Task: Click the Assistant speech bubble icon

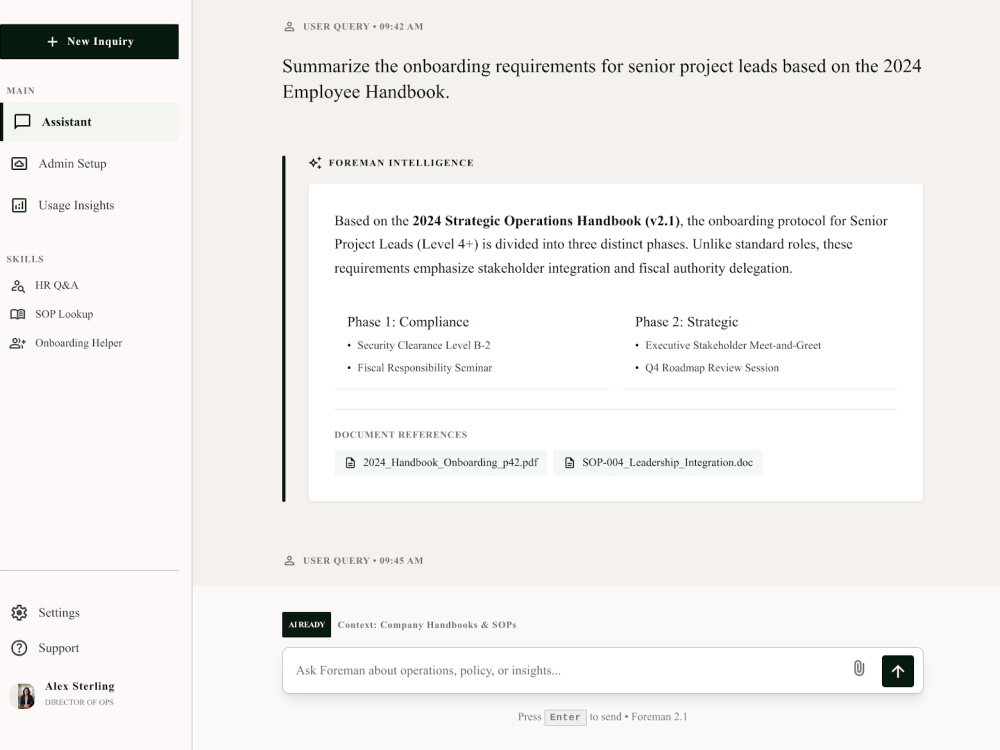Action: [x=22, y=122]
